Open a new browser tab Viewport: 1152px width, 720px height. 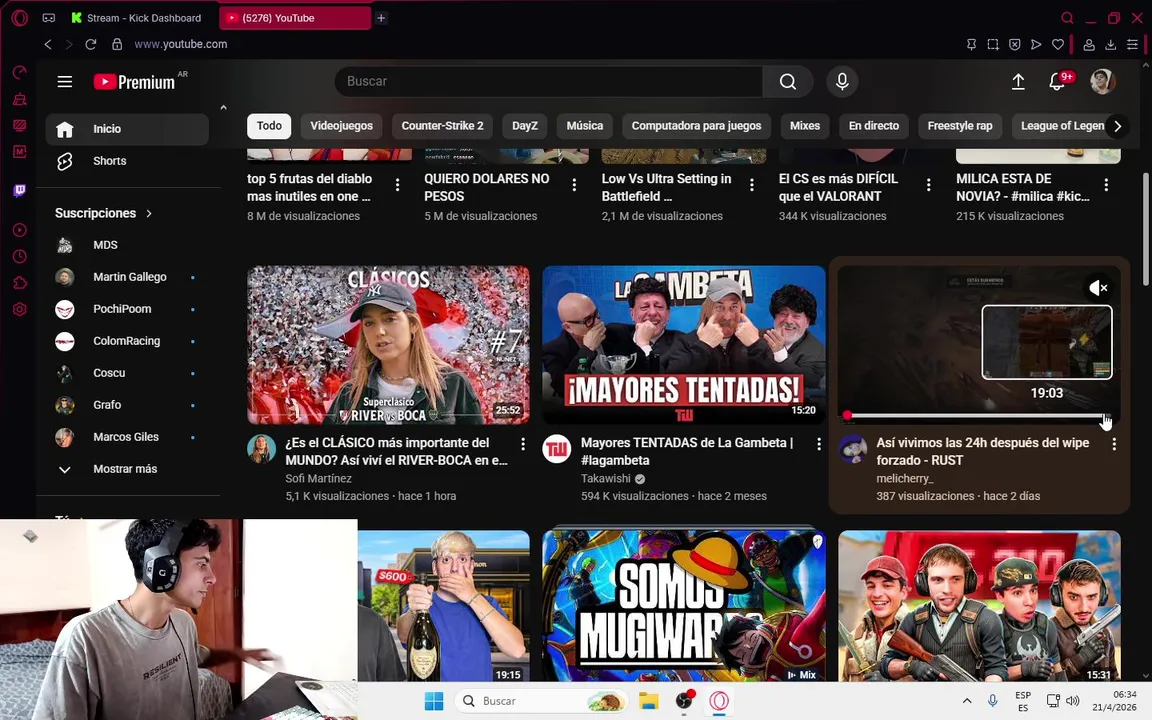click(381, 18)
